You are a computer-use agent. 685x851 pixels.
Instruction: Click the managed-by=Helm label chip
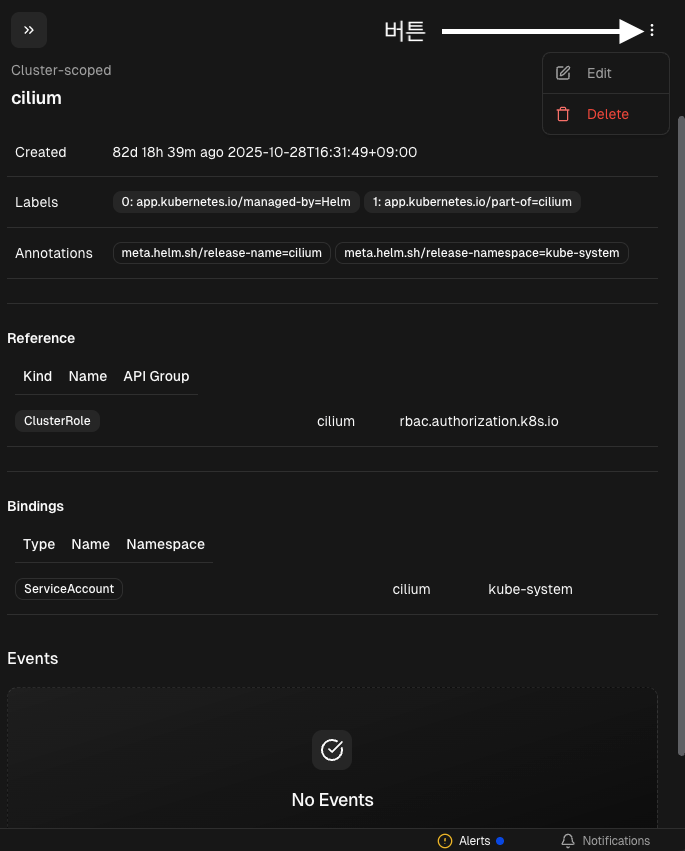point(236,202)
